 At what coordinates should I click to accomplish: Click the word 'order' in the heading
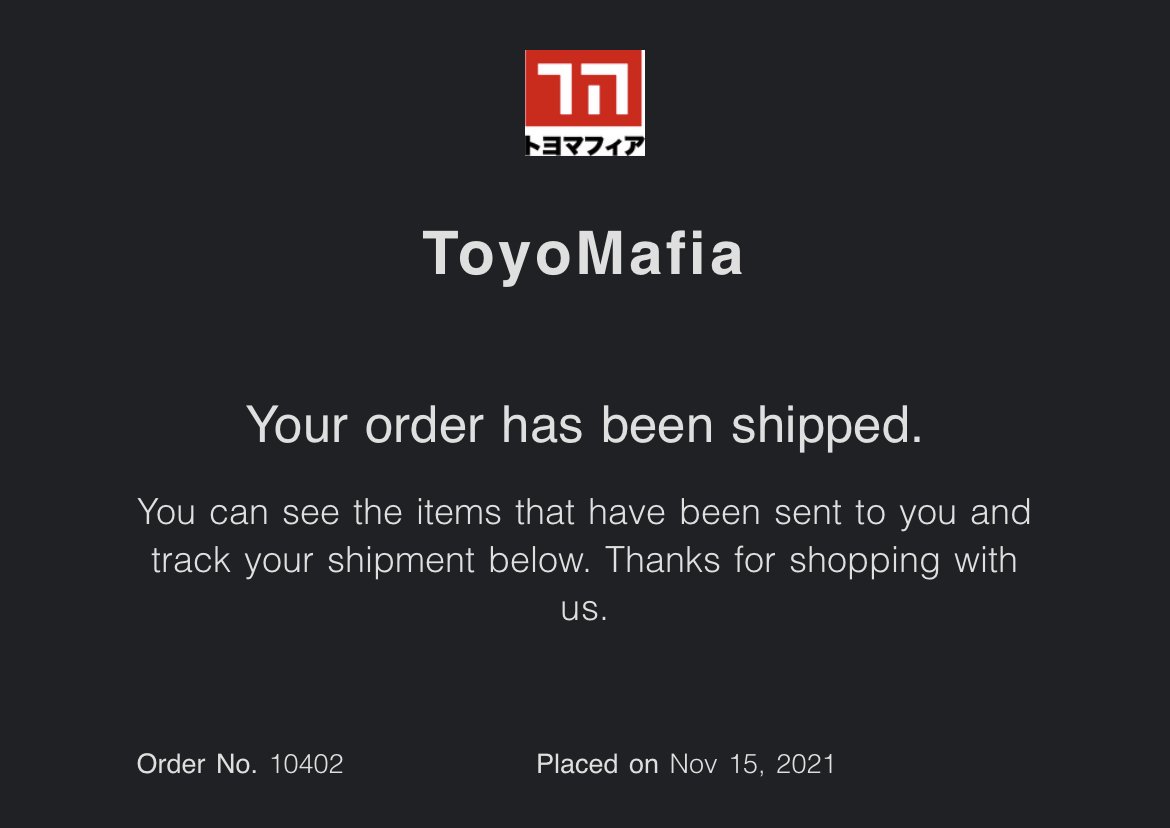tap(424, 426)
